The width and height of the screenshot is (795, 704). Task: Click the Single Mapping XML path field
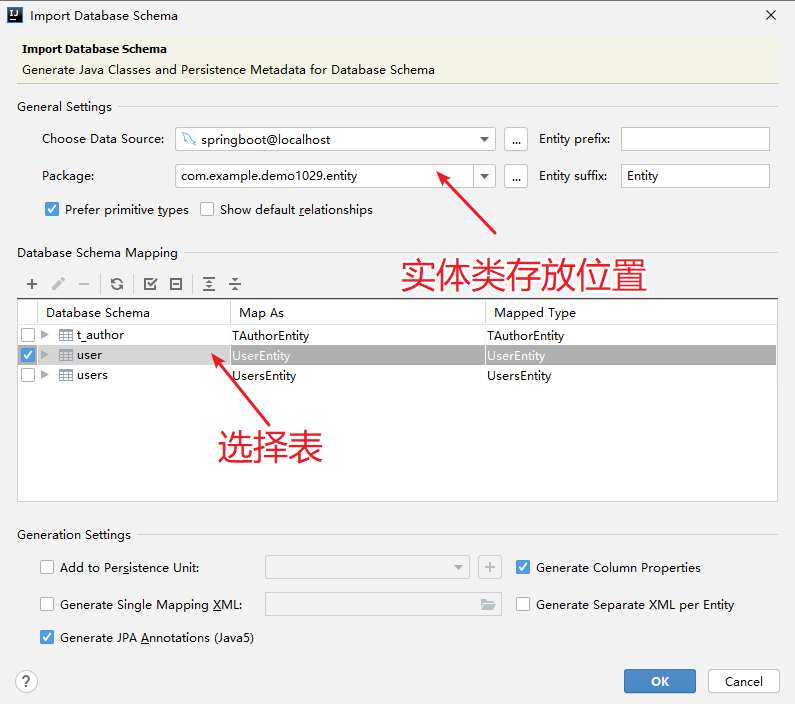(x=383, y=604)
